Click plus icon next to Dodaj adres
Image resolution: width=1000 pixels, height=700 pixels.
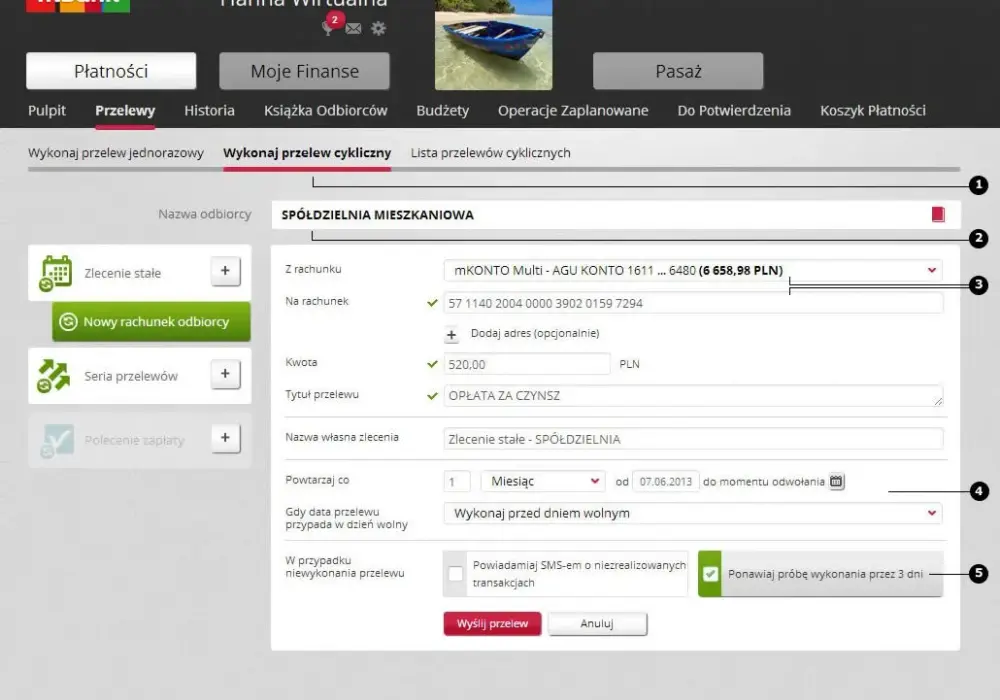point(451,334)
